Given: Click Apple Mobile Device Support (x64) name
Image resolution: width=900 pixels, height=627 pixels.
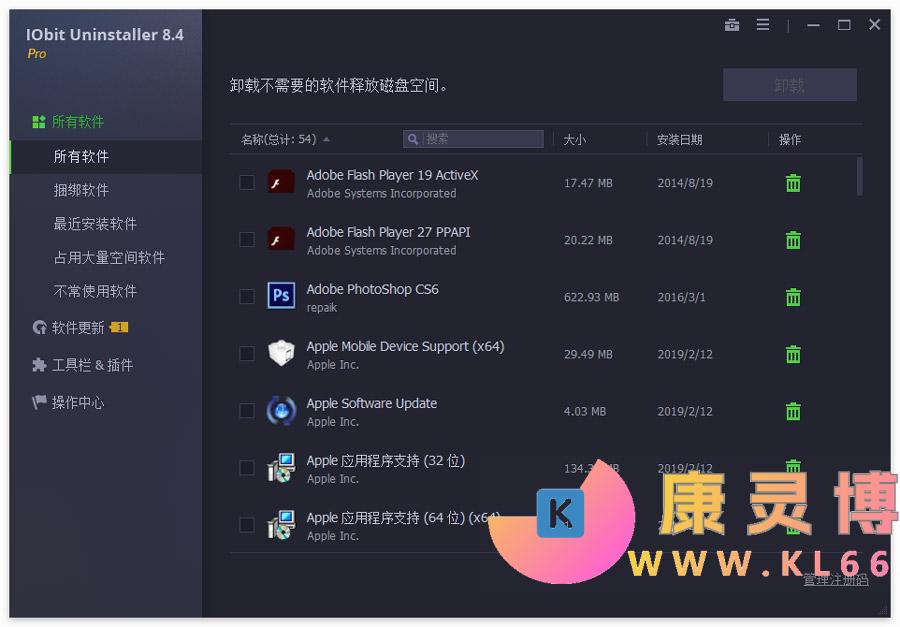Looking at the screenshot, I should tap(405, 347).
